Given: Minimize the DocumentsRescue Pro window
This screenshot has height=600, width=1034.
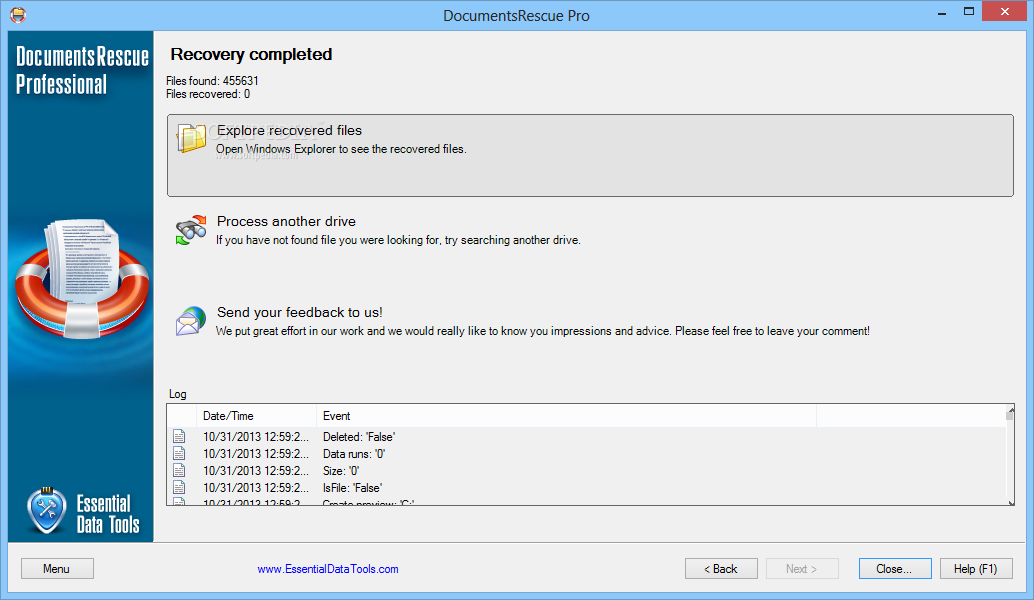Looking at the screenshot, I should coord(942,12).
